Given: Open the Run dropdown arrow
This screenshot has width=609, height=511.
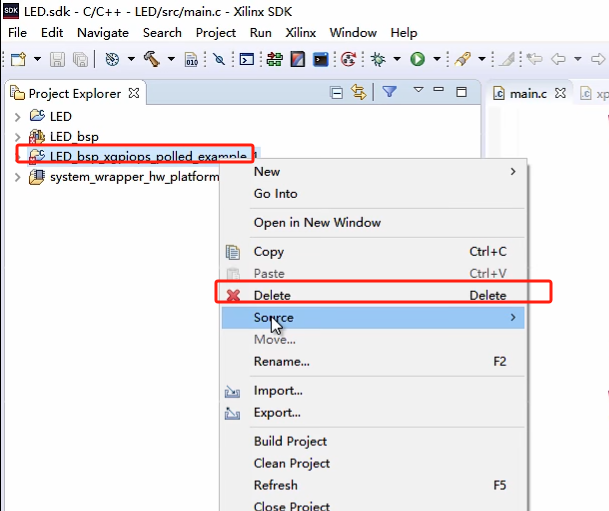Looking at the screenshot, I should pos(437,59).
